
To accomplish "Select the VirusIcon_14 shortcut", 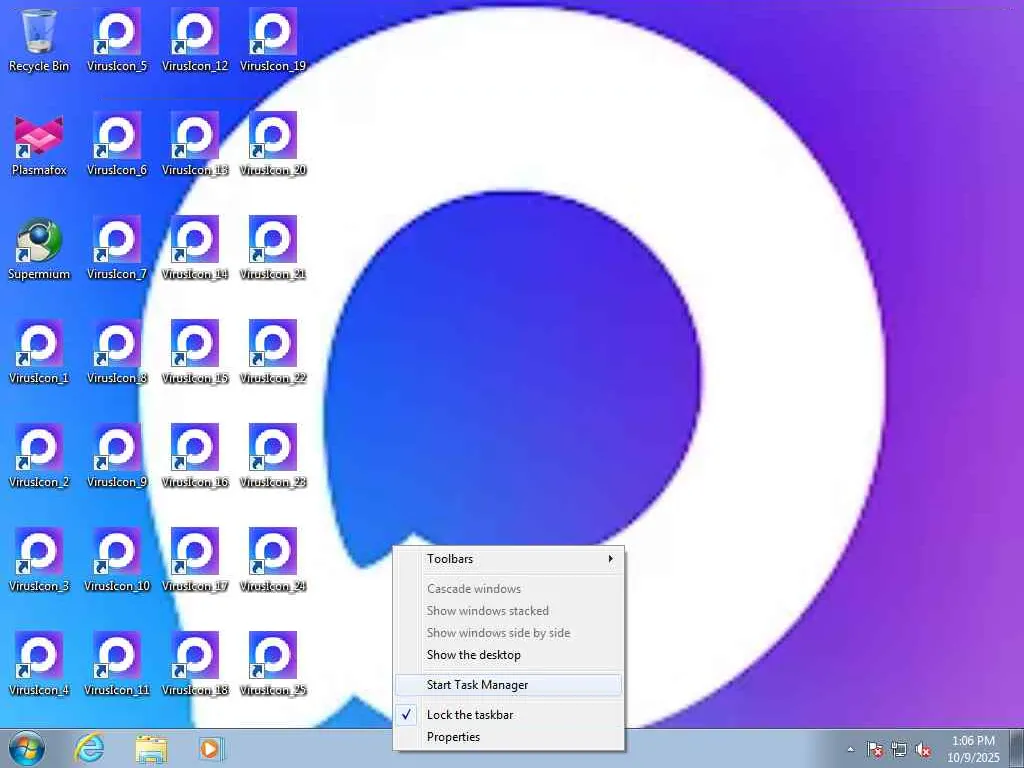I will click(195, 248).
